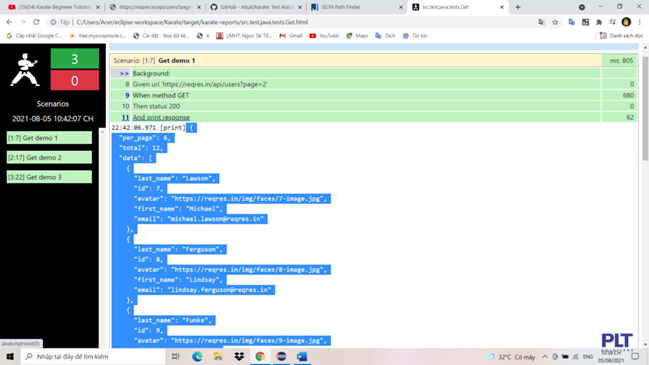Open scenario [3:22] Get demo 3
Viewport: 649px width, 365px height.
[x=49, y=177]
